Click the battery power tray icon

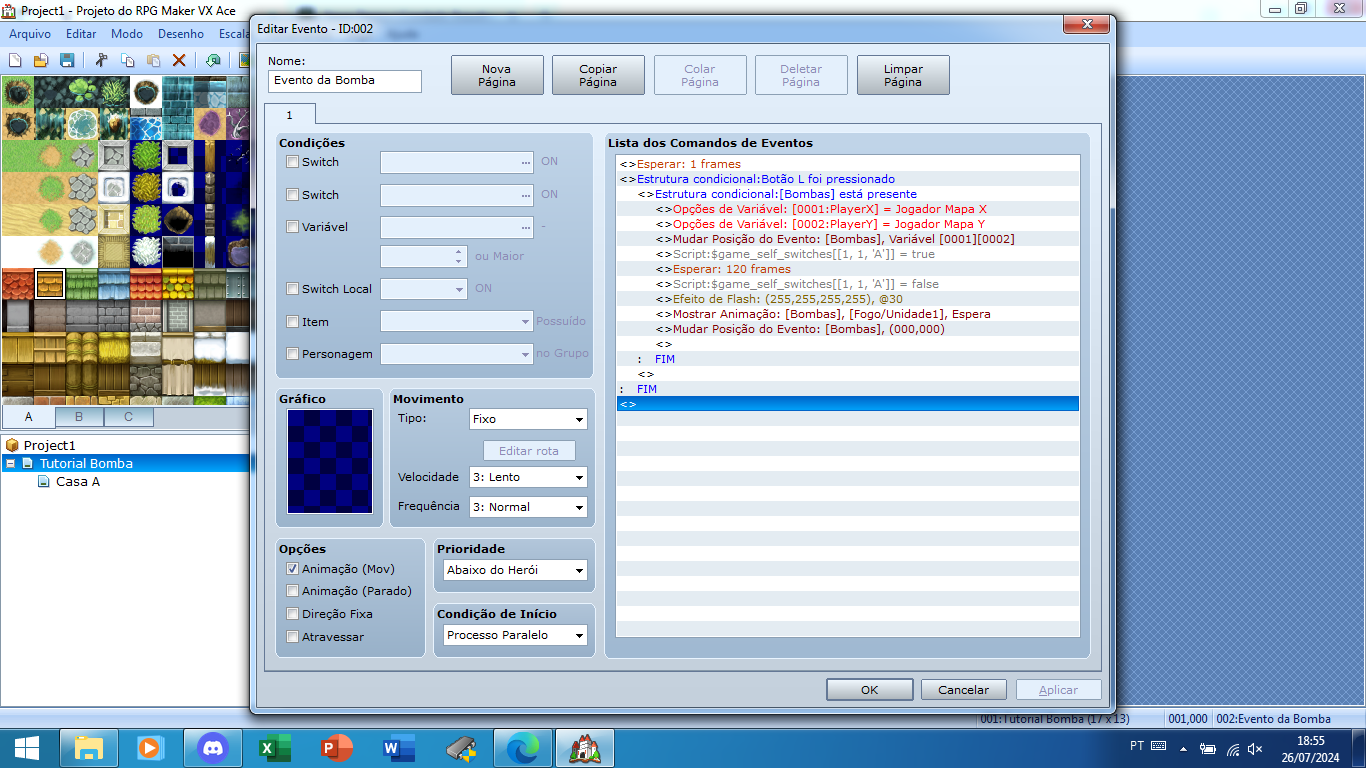tap(1209, 748)
